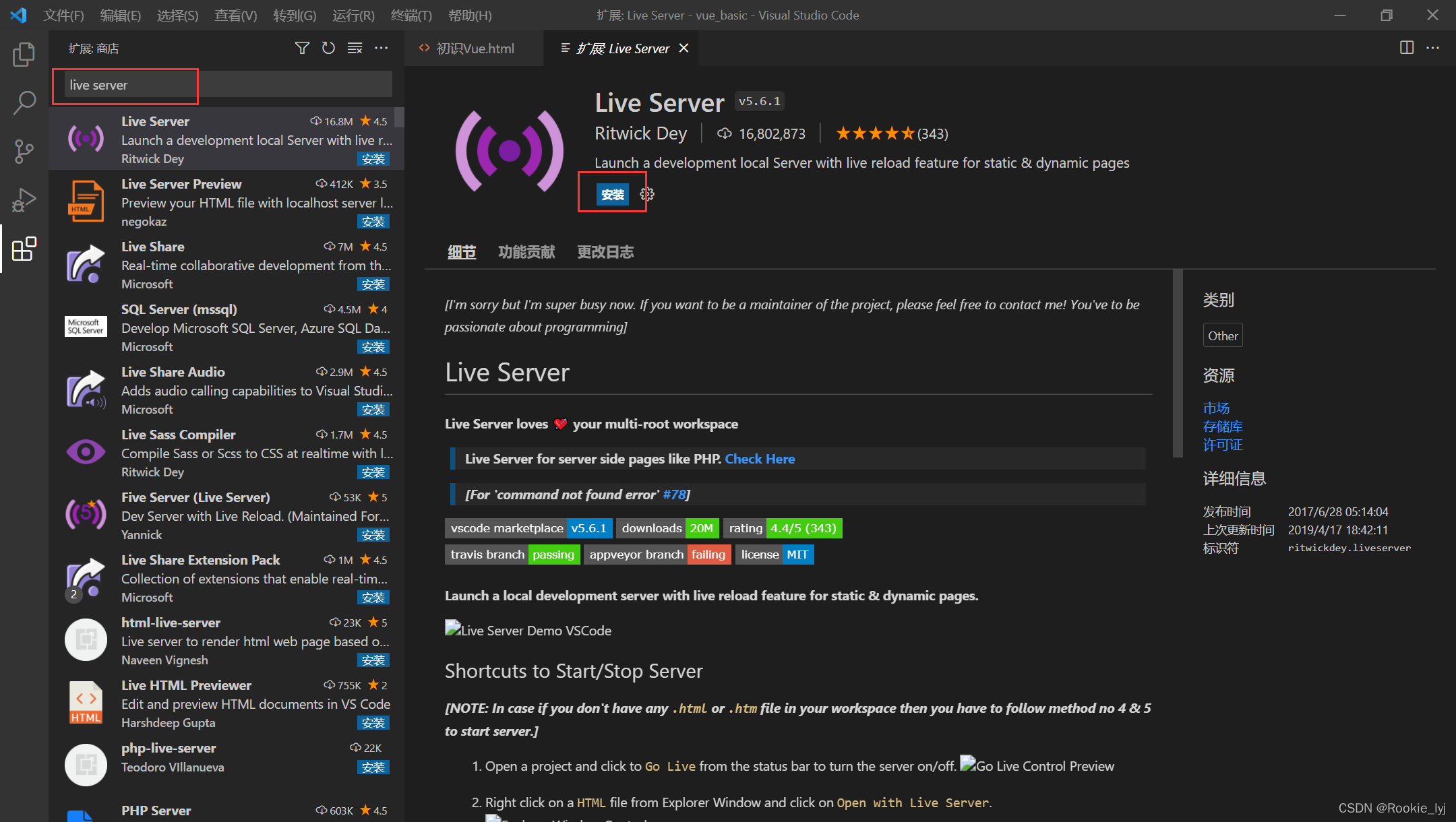Switch to the 初识Vue.html tab

[x=475, y=49]
